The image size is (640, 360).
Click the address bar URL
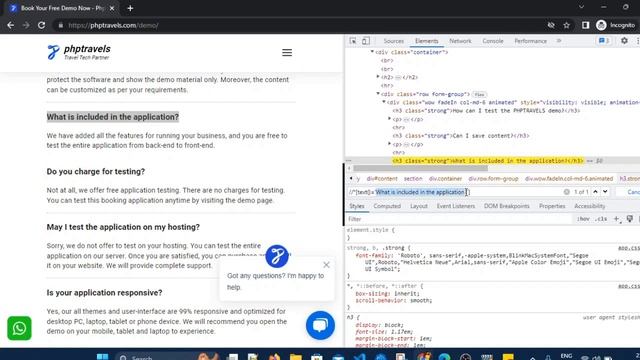113,25
